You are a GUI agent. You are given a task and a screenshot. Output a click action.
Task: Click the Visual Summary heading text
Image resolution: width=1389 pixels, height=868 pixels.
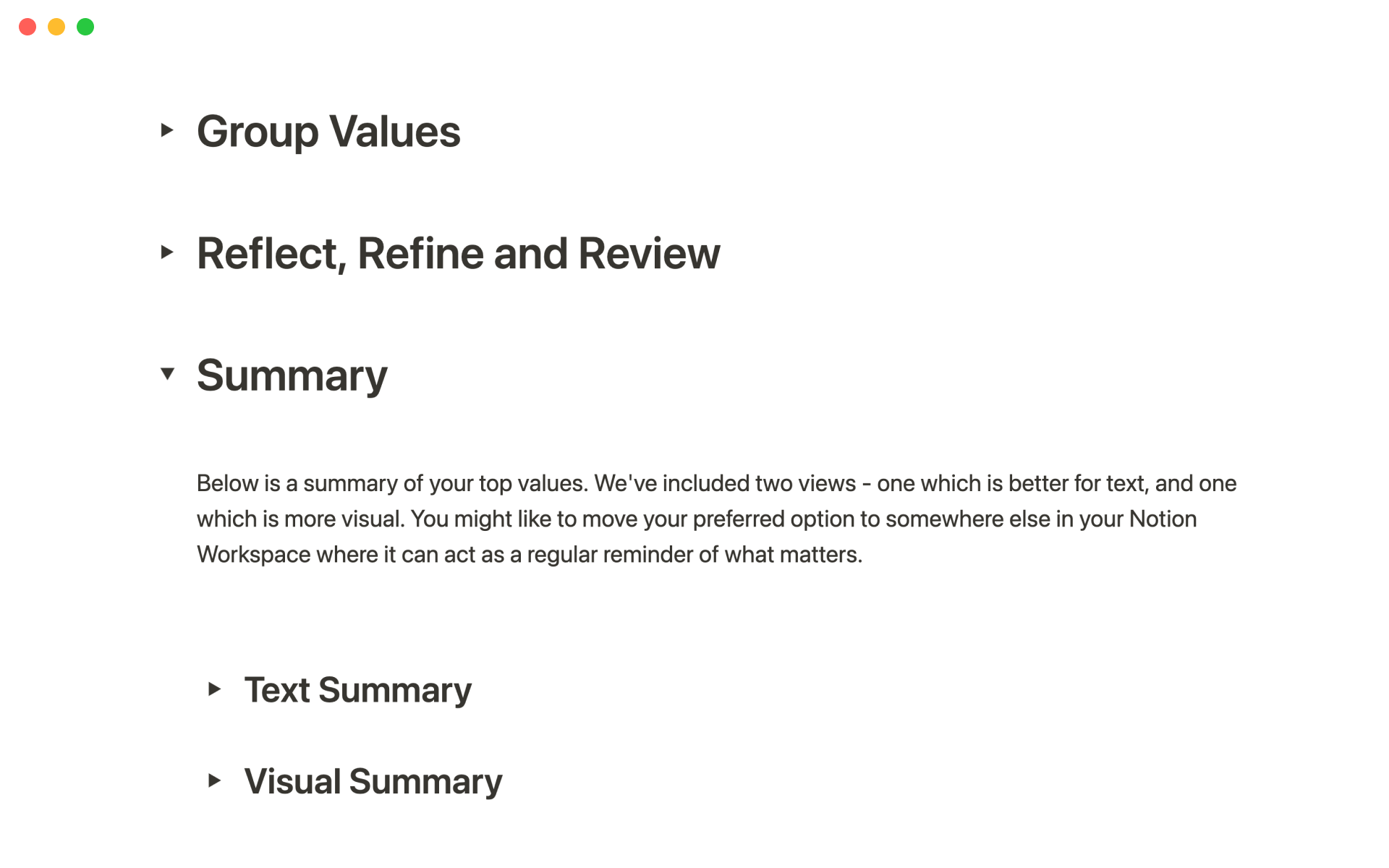point(373,782)
